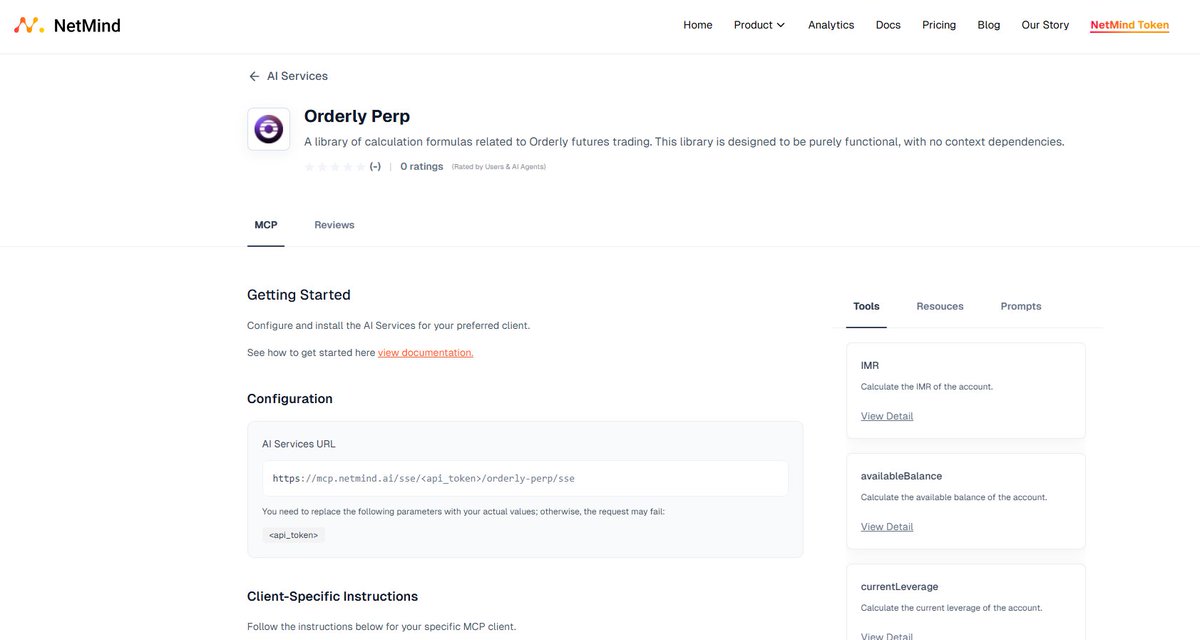Open the Our Story page

pos(1045,25)
